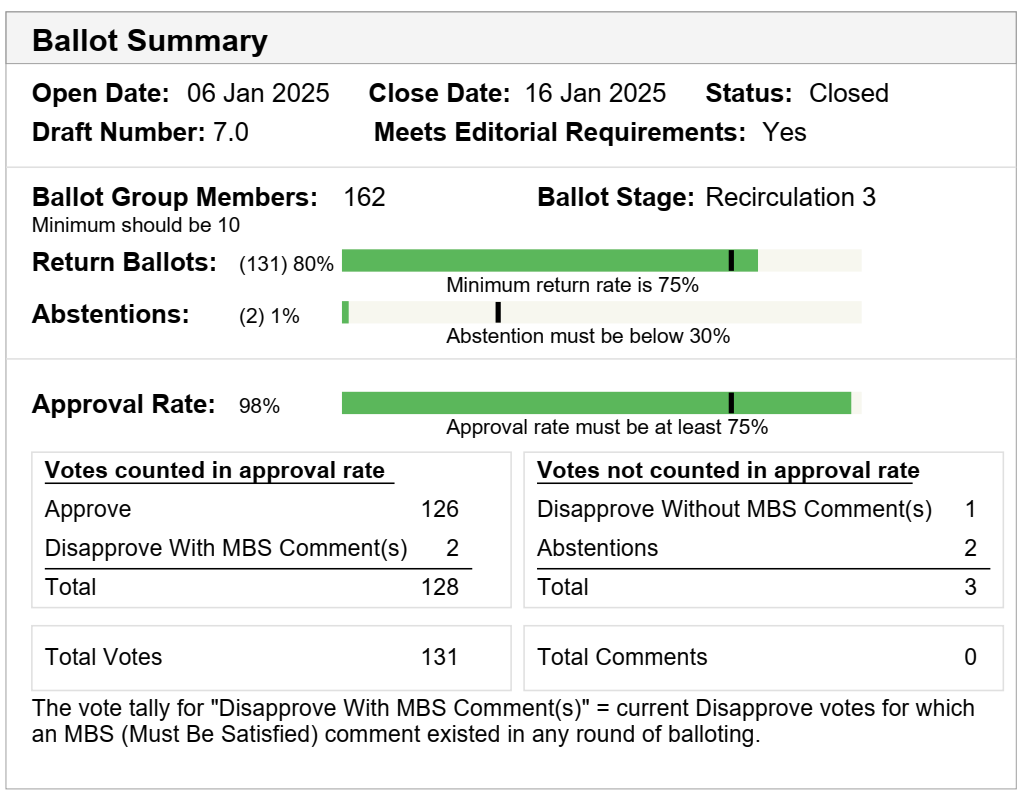Click the Draft Number value 7.0

click(x=231, y=132)
